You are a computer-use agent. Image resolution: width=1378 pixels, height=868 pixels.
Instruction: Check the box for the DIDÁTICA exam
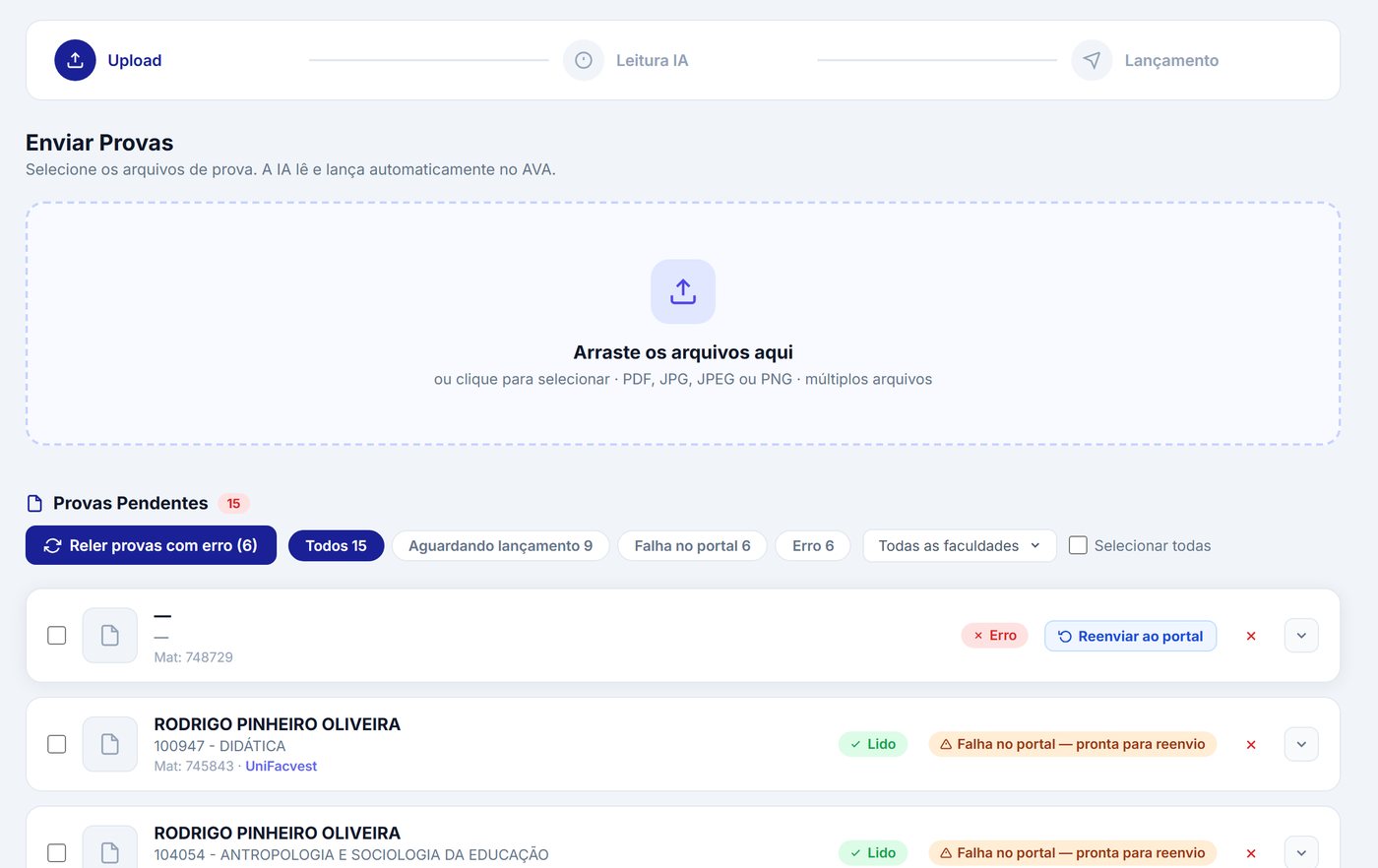57,744
